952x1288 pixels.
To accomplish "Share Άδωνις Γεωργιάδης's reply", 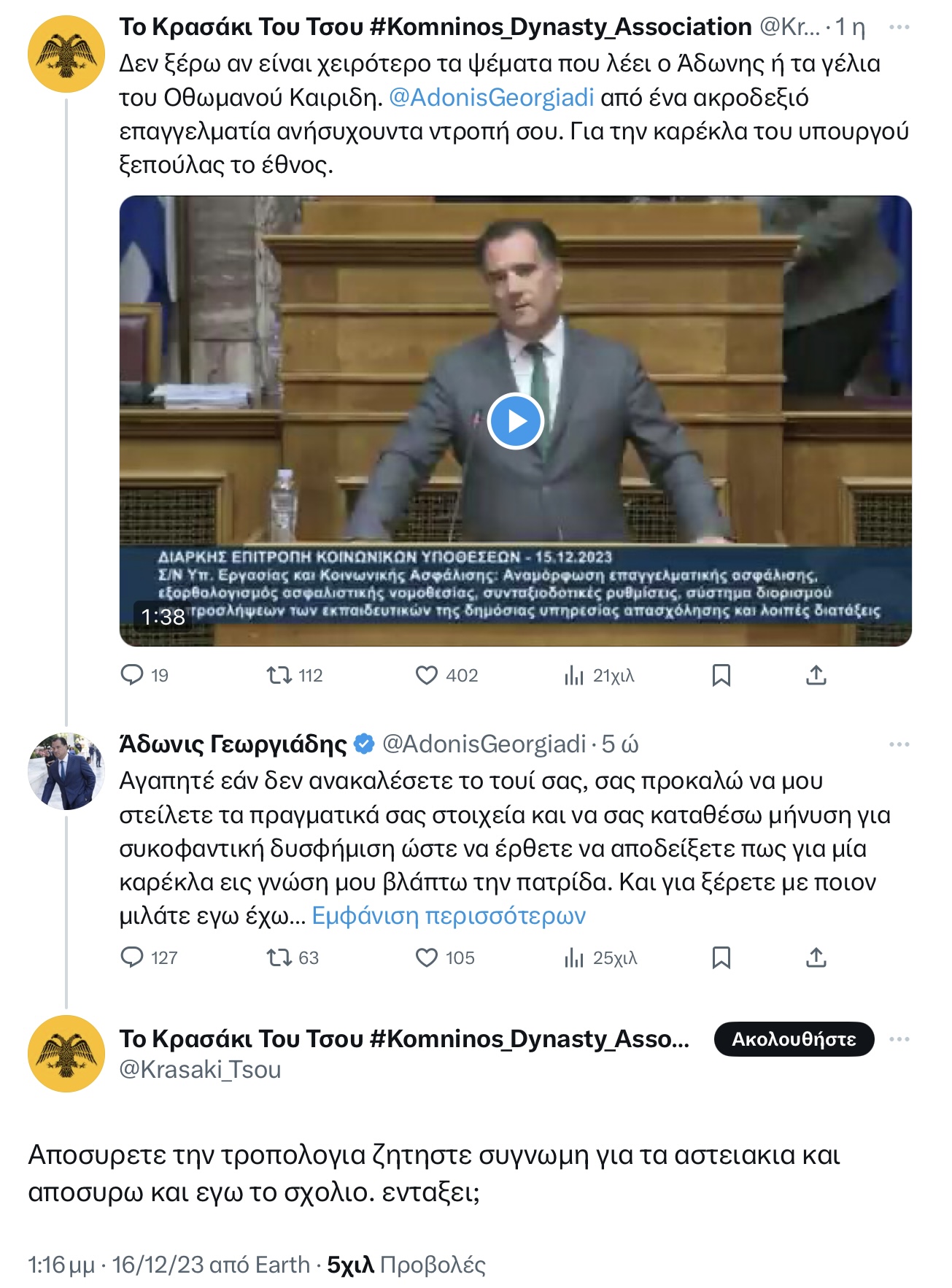I will click(x=817, y=958).
